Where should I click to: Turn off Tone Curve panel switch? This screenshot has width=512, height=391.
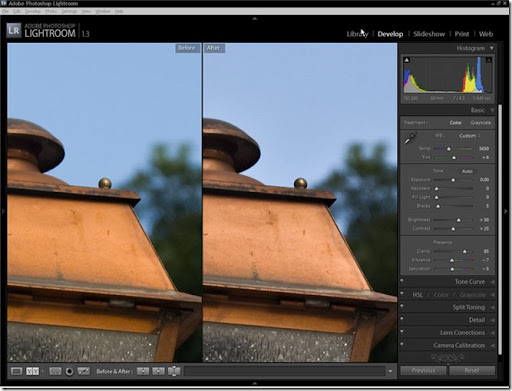(402, 282)
